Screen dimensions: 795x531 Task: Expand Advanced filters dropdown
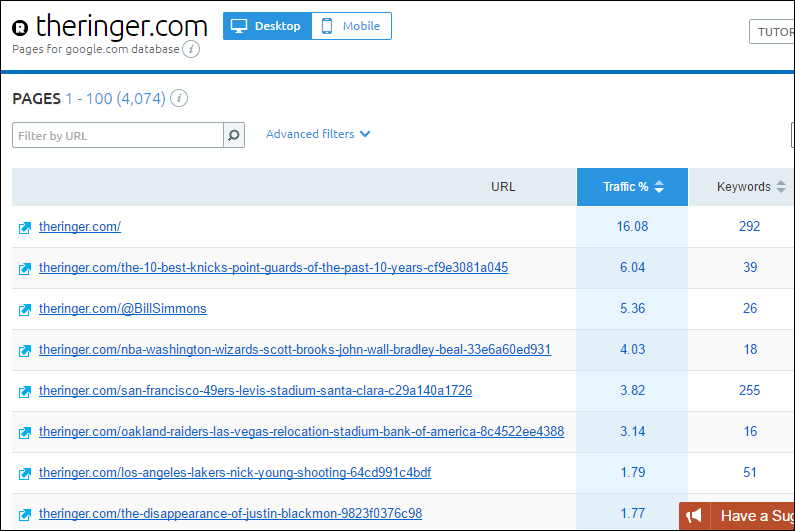pos(318,134)
